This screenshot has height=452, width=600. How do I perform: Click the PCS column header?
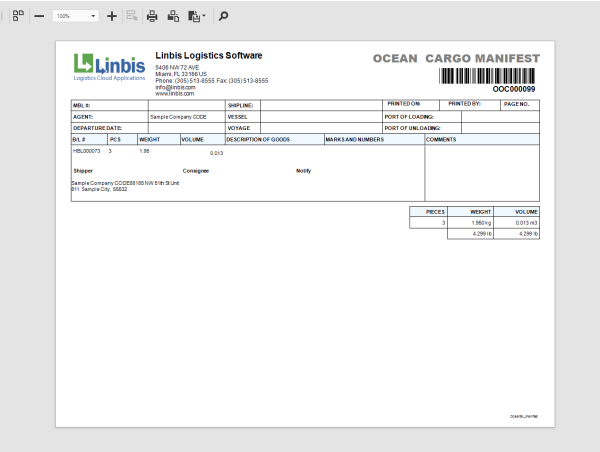coord(122,139)
